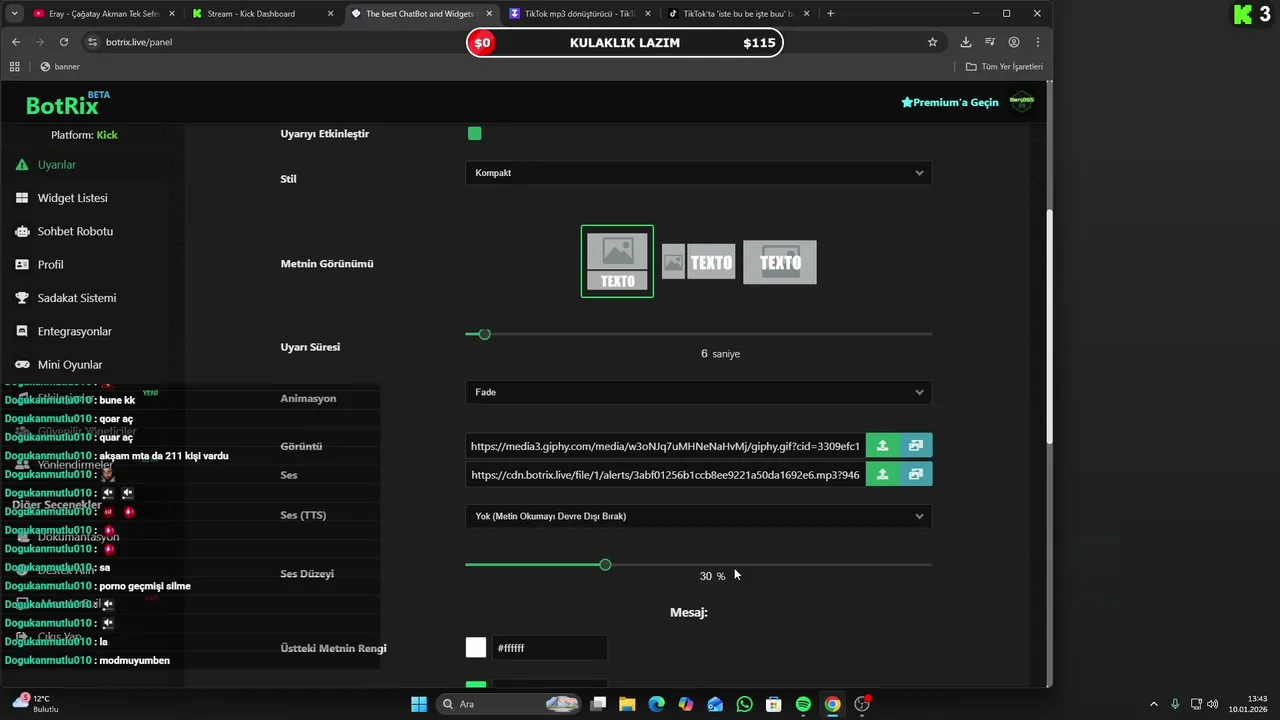Open Windows Start menu
The width and height of the screenshot is (1280, 720).
pos(419,704)
